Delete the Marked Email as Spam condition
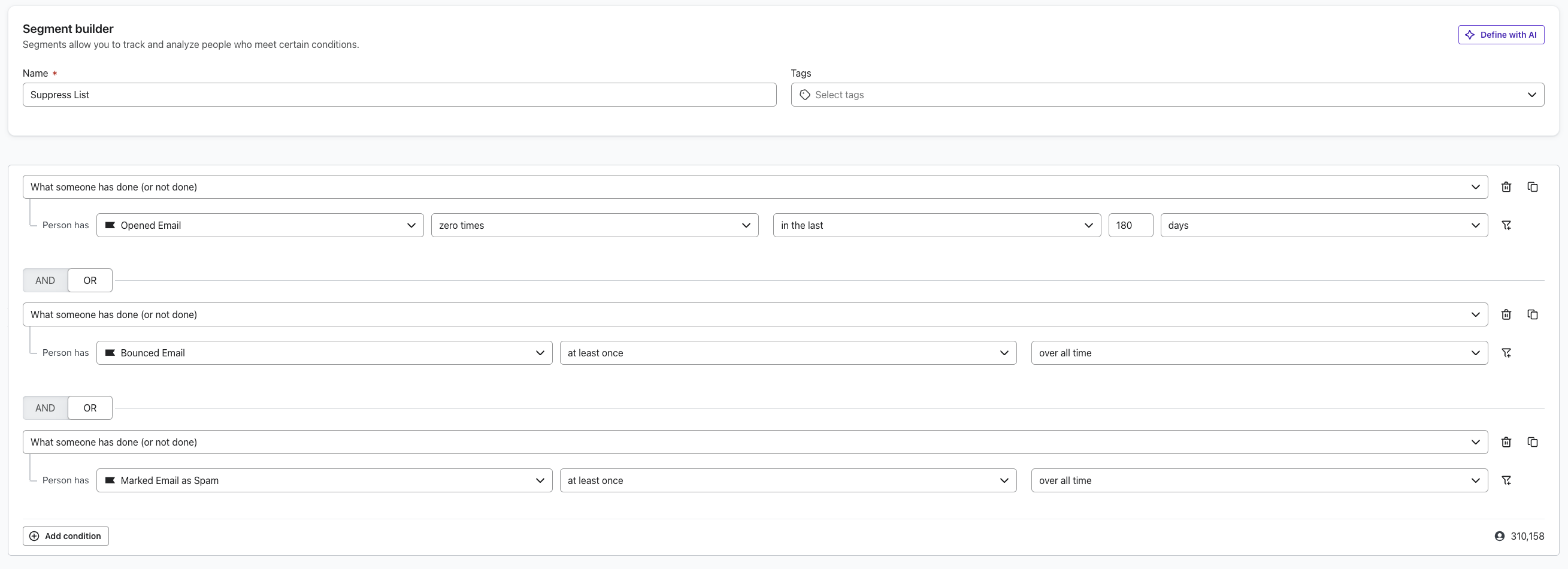Viewport: 1568px width, 569px height. [1506, 443]
